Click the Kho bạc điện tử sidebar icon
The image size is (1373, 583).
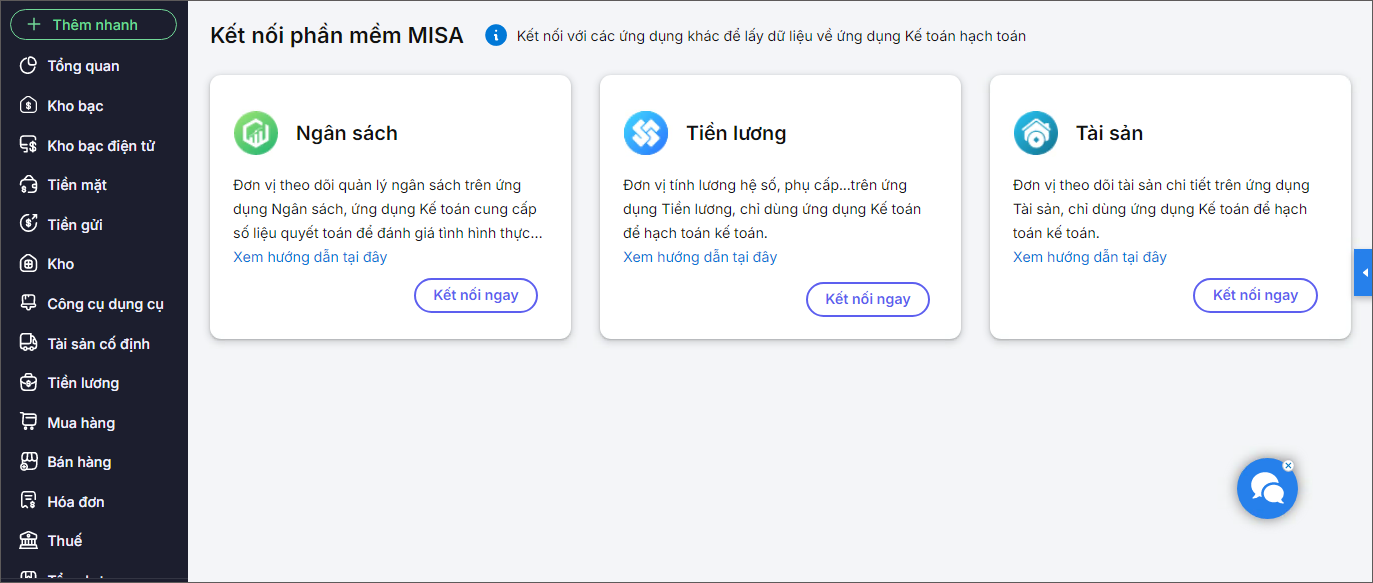coord(29,146)
